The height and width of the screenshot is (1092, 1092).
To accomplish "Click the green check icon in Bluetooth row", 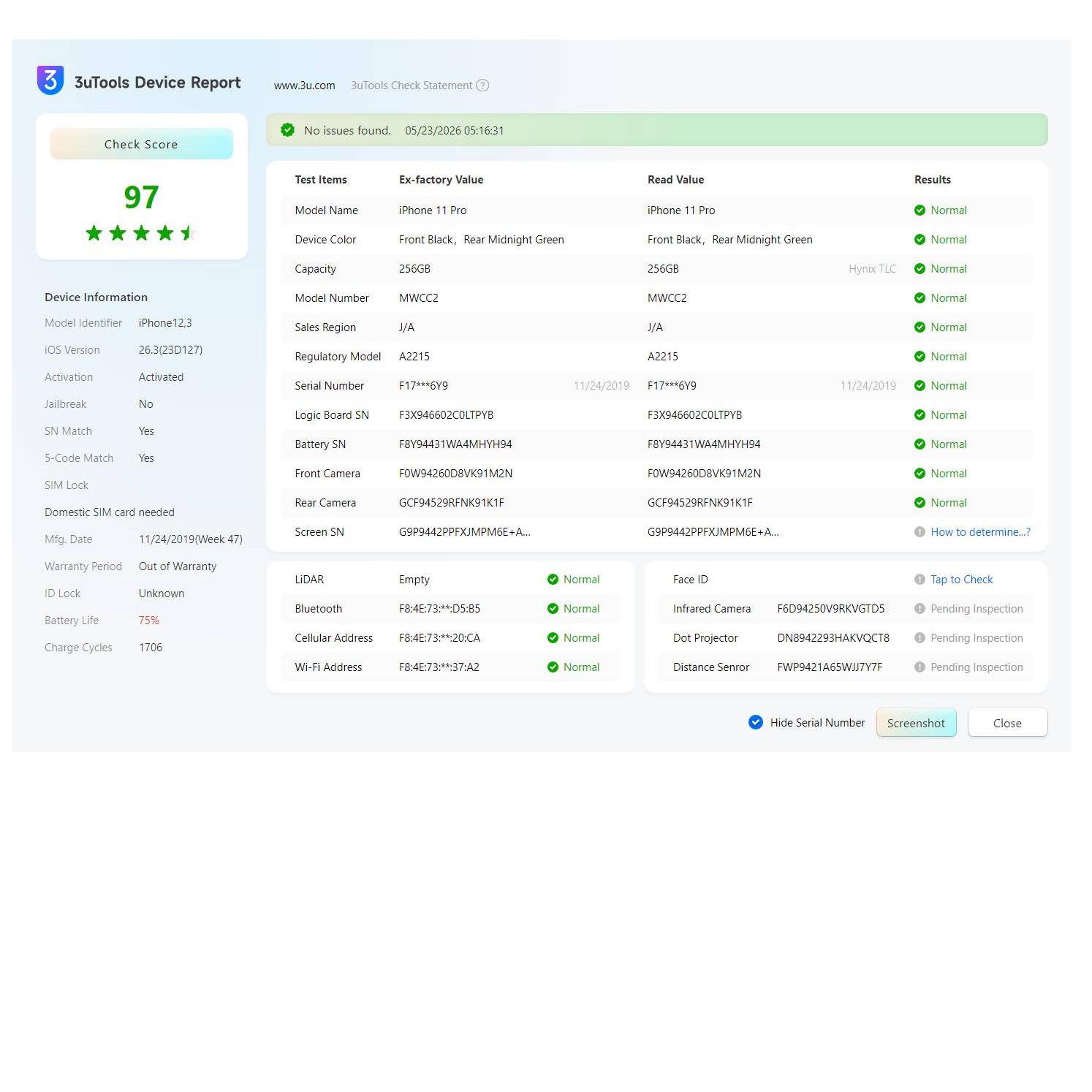I will coord(553,609).
